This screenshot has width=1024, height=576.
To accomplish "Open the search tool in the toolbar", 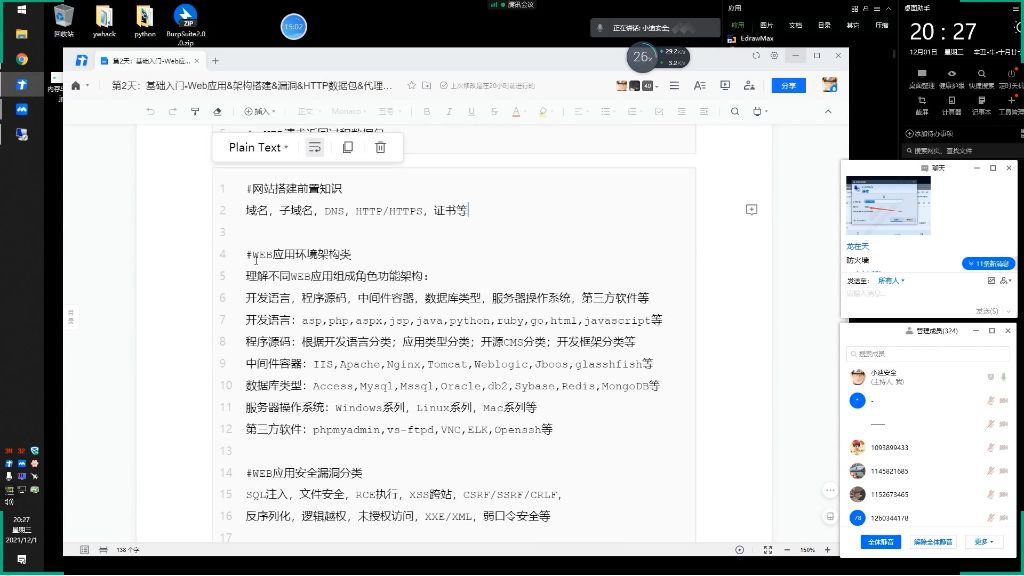I will [x=735, y=112].
